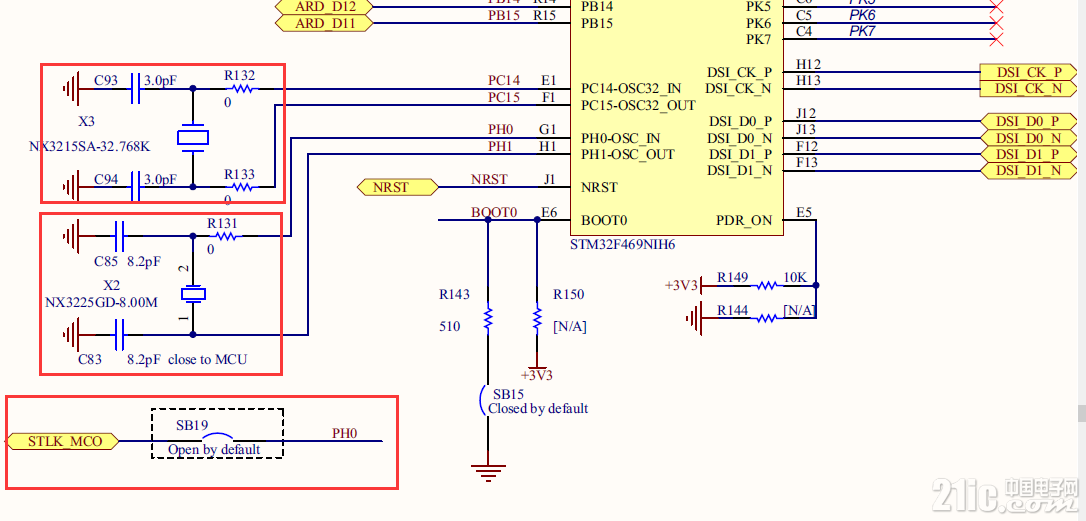The height and width of the screenshot is (521, 1086).
Task: Click the X2 8.00M crystal symbol
Action: tap(193, 294)
